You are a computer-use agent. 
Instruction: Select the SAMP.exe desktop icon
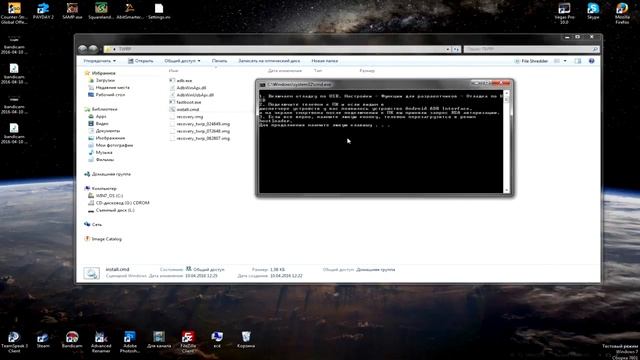pos(72,11)
